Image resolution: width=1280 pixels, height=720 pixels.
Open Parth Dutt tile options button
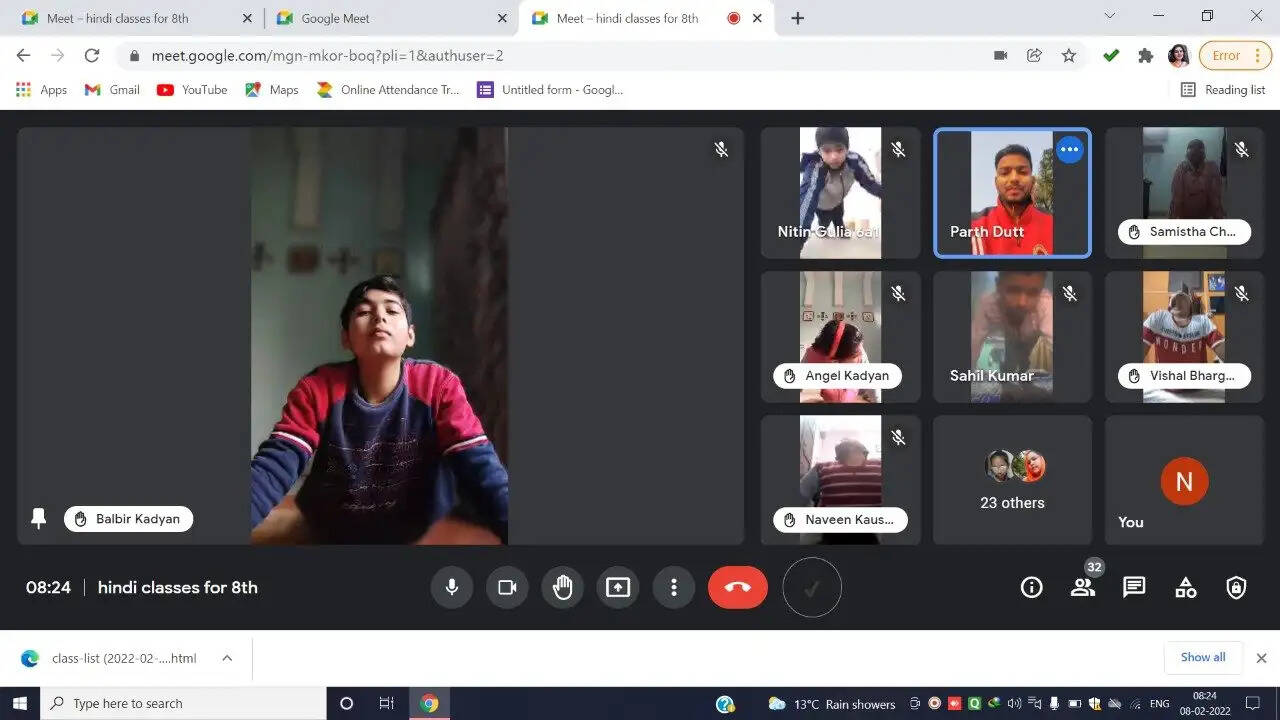[1070, 150]
